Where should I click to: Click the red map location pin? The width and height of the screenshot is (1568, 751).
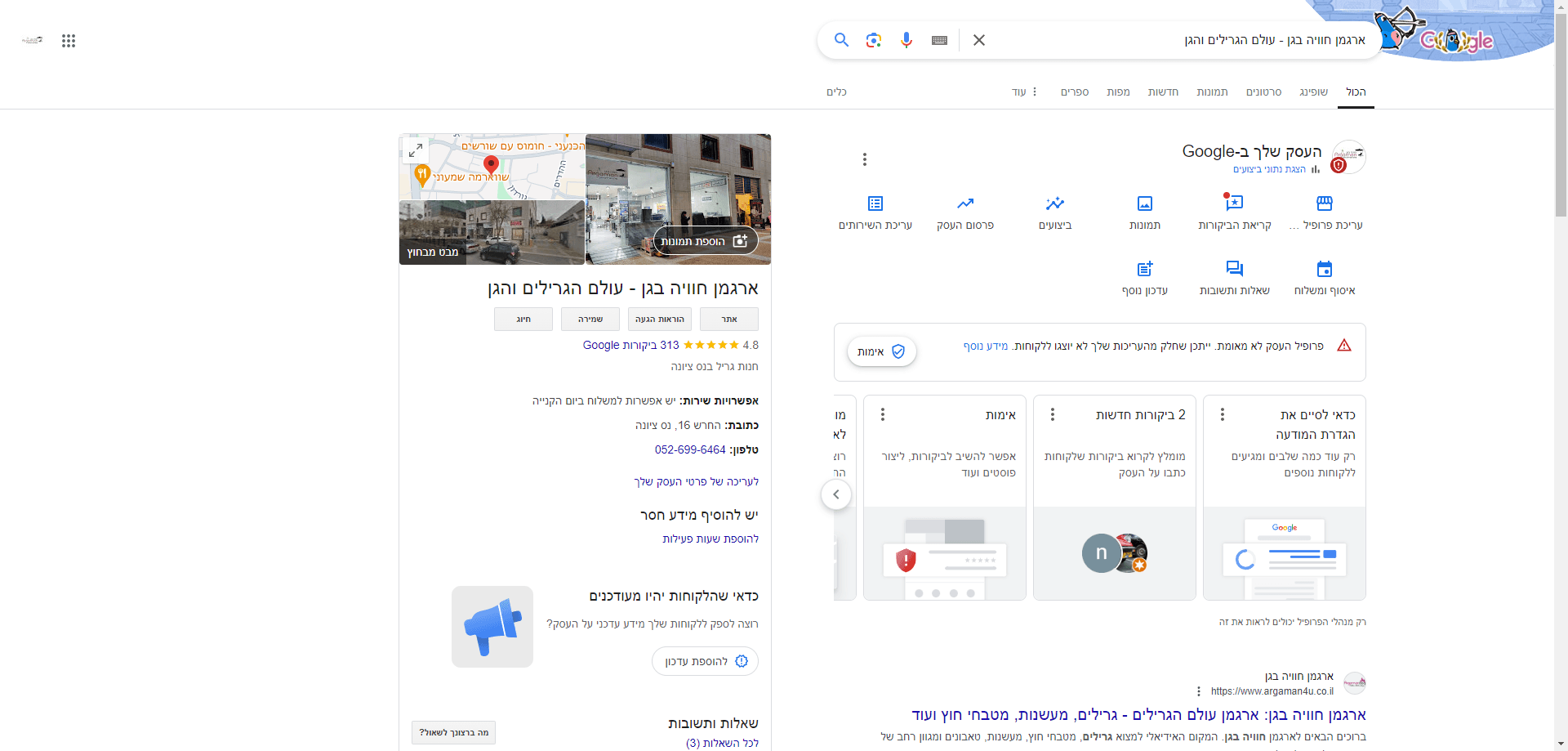point(491,165)
